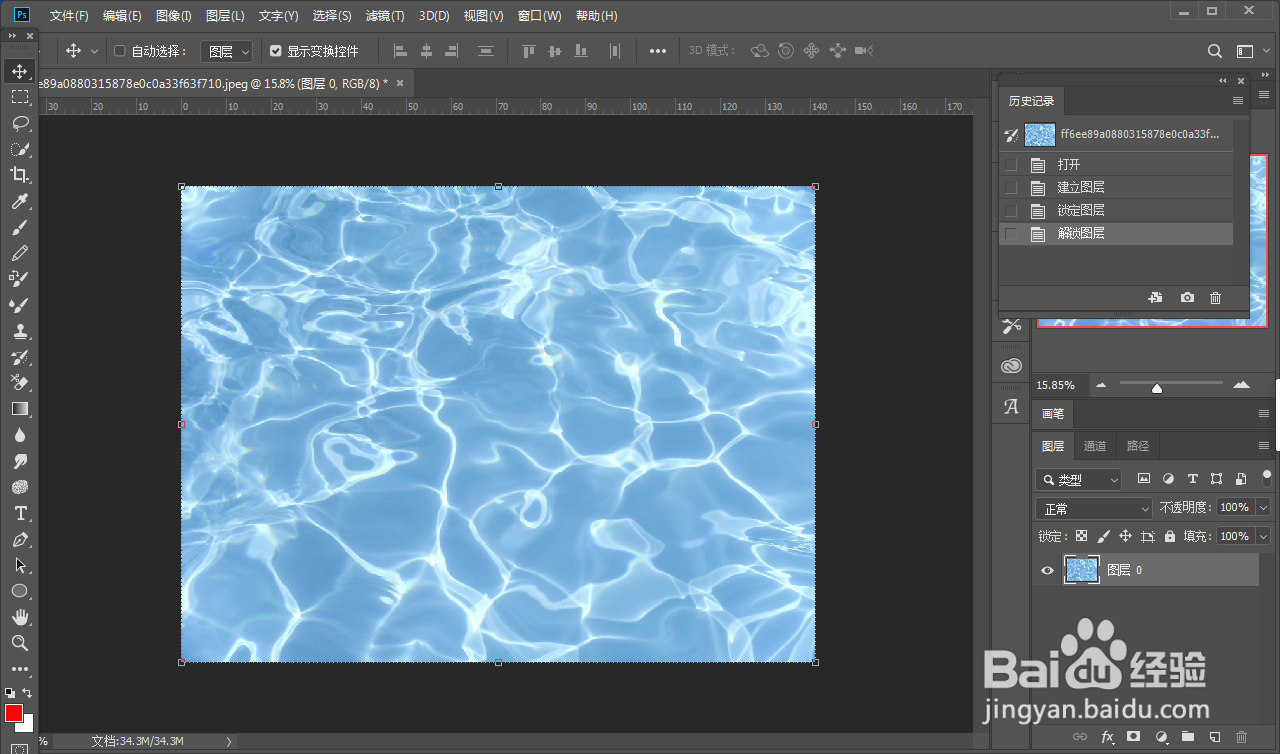The height and width of the screenshot is (754, 1280).
Task: Select the Rectangular Marquee tool
Action: [20, 97]
